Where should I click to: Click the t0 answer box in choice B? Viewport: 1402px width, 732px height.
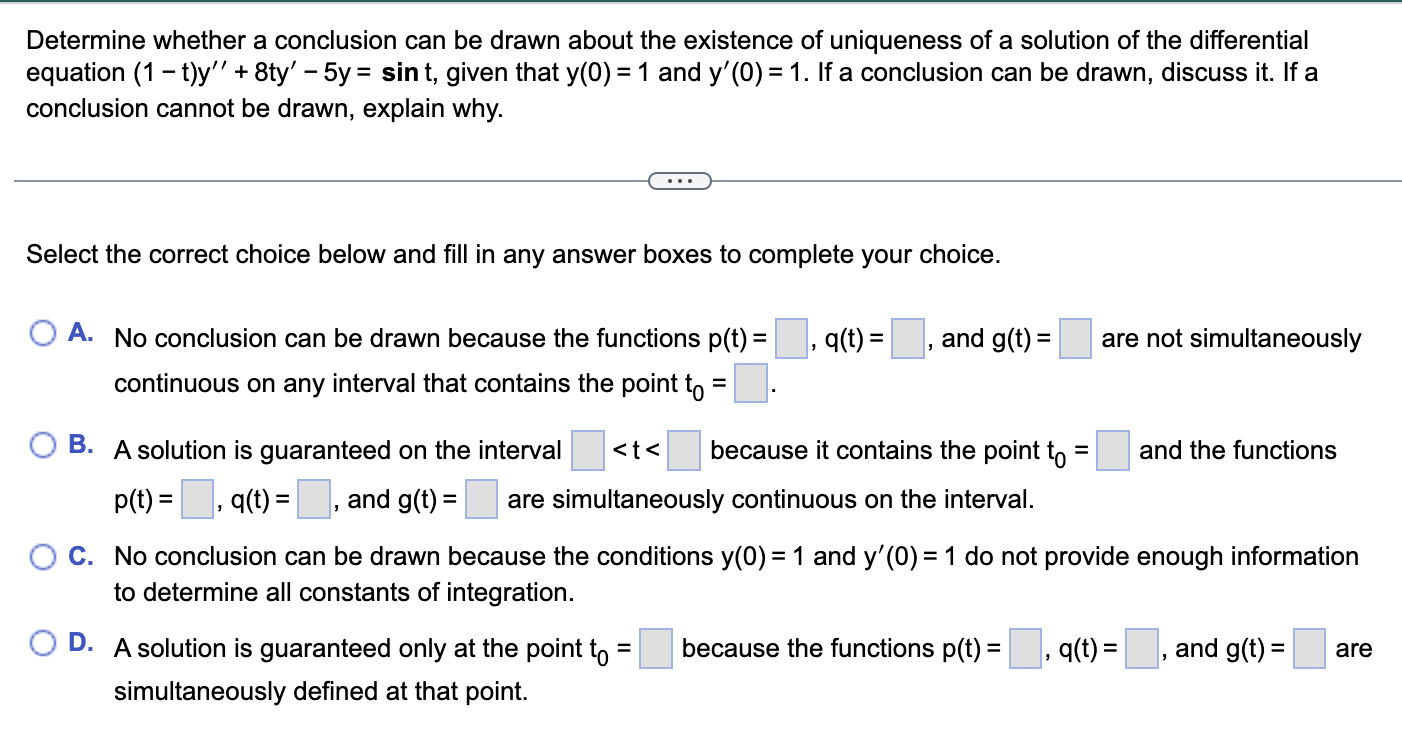click(x=1112, y=450)
